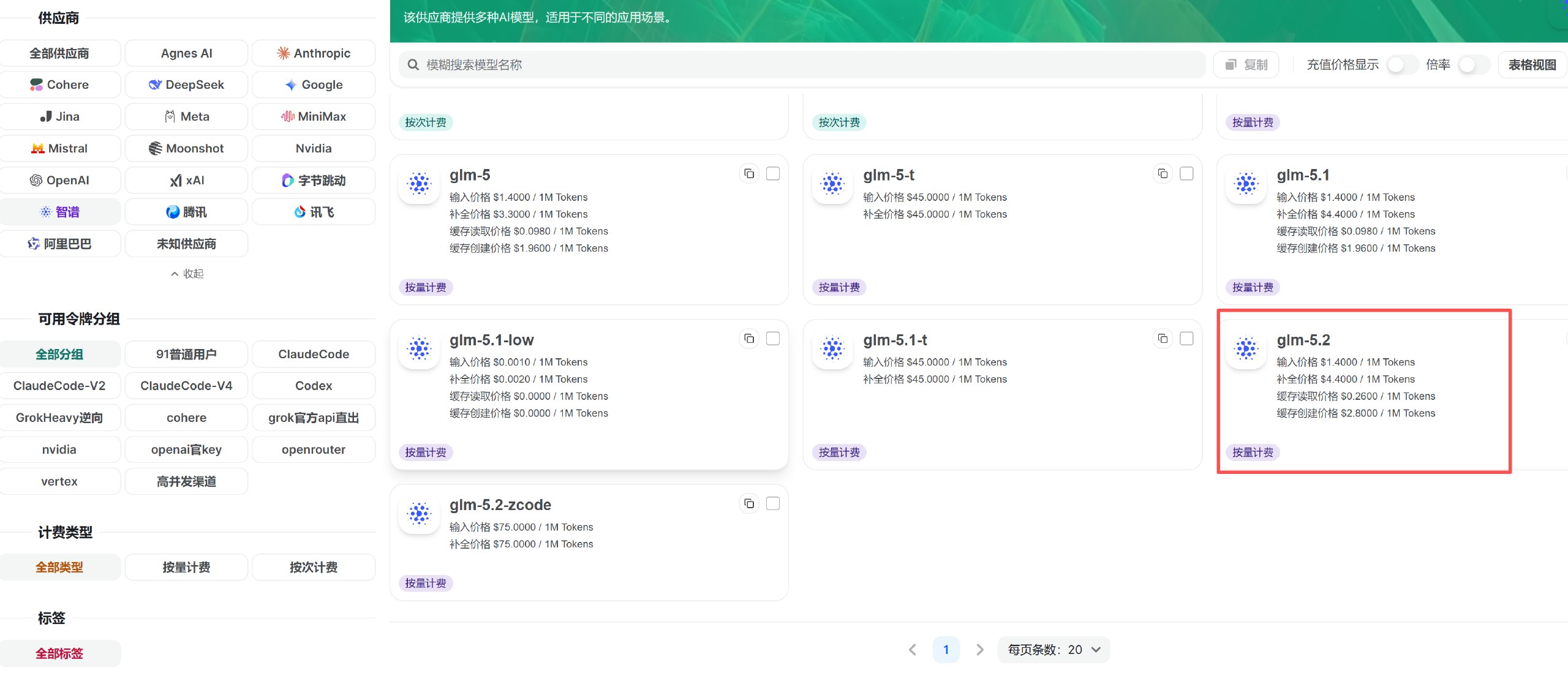Filter by 腾讯 supplier
Image resolution: width=1568 pixels, height=676 pixels.
point(186,212)
